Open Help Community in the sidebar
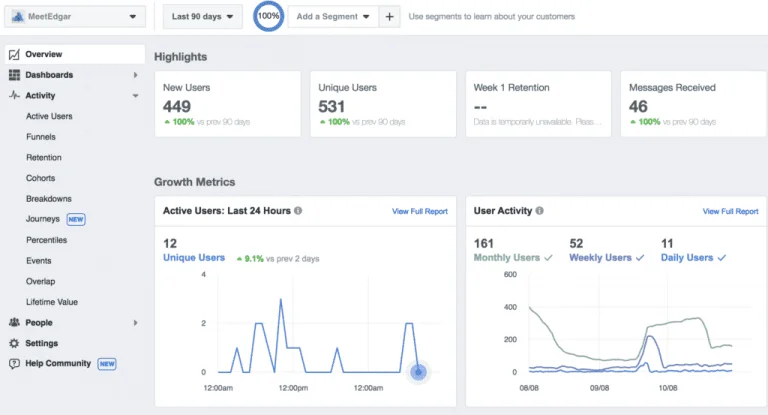 [58, 363]
